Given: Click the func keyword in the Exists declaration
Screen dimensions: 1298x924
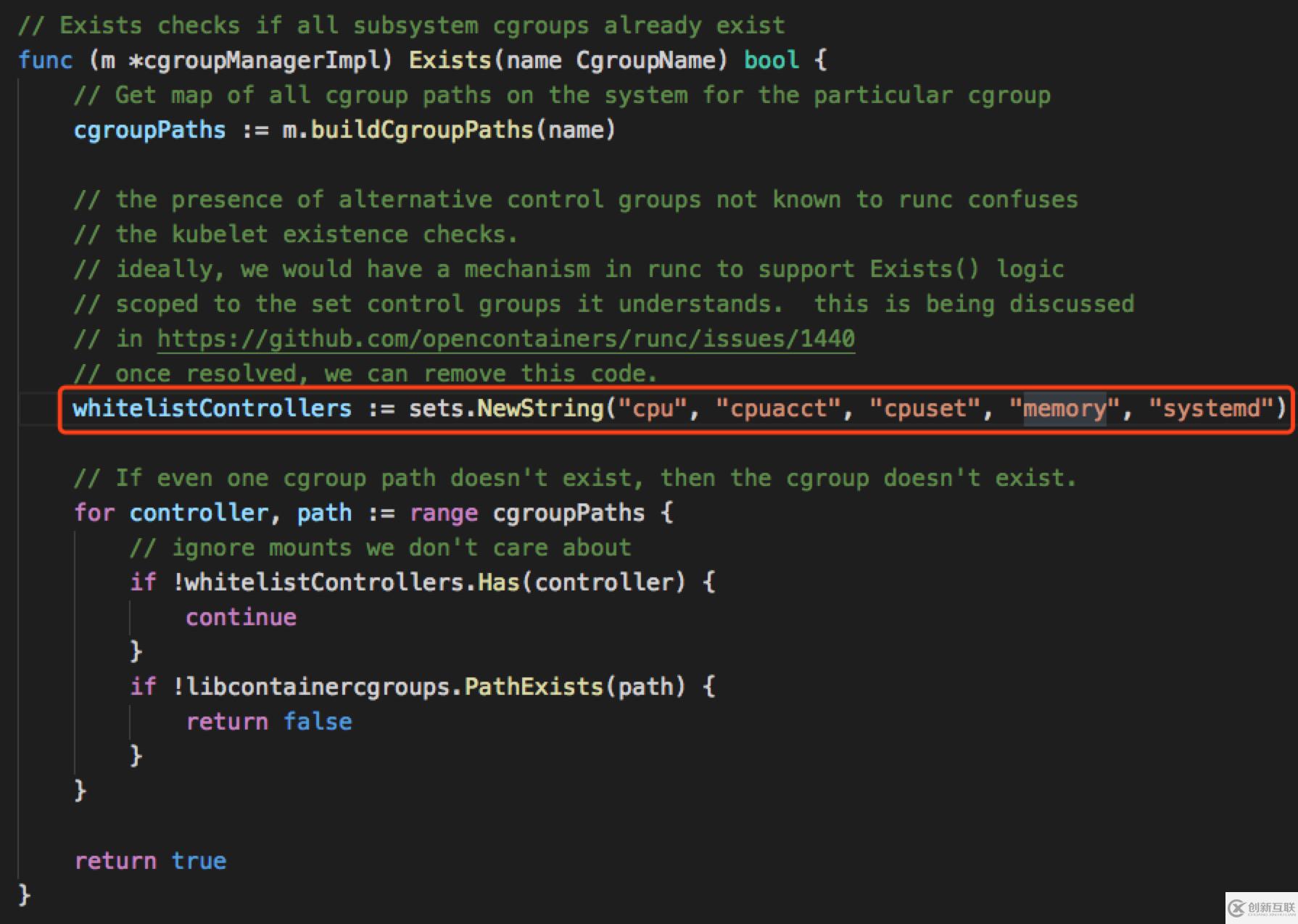Looking at the screenshot, I should coord(46,60).
